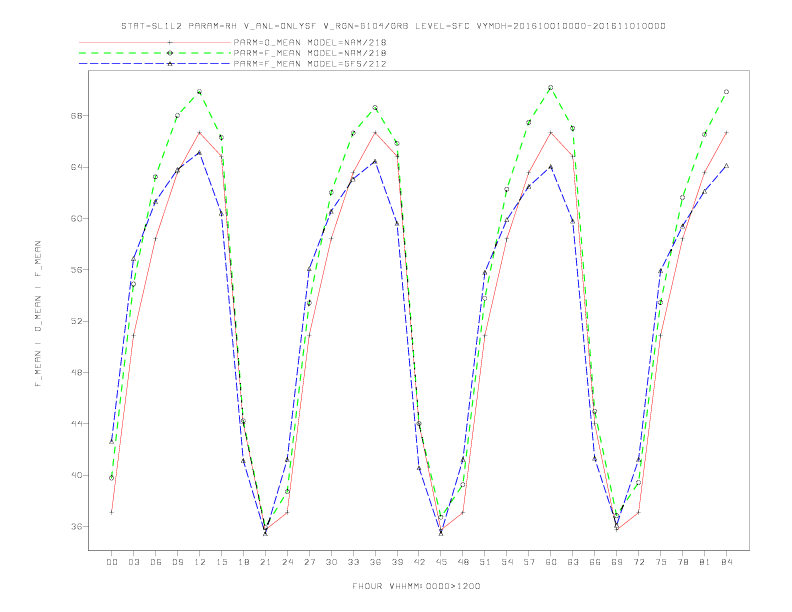Click blue triangle data point at hour 36
This screenshot has height=612, width=792.
pyautogui.click(x=375, y=162)
